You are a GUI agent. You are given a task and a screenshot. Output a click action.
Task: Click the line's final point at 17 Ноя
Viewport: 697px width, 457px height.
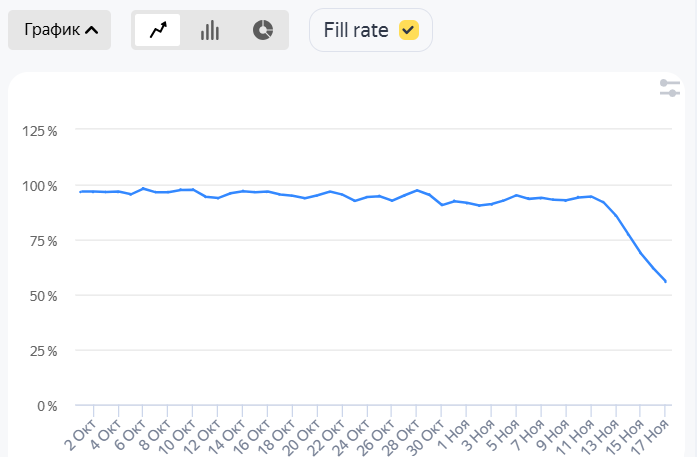(x=666, y=282)
